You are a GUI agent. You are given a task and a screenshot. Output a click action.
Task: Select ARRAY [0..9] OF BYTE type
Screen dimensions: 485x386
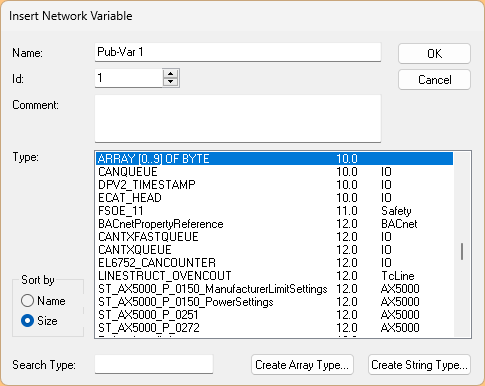pyautogui.click(x=274, y=159)
